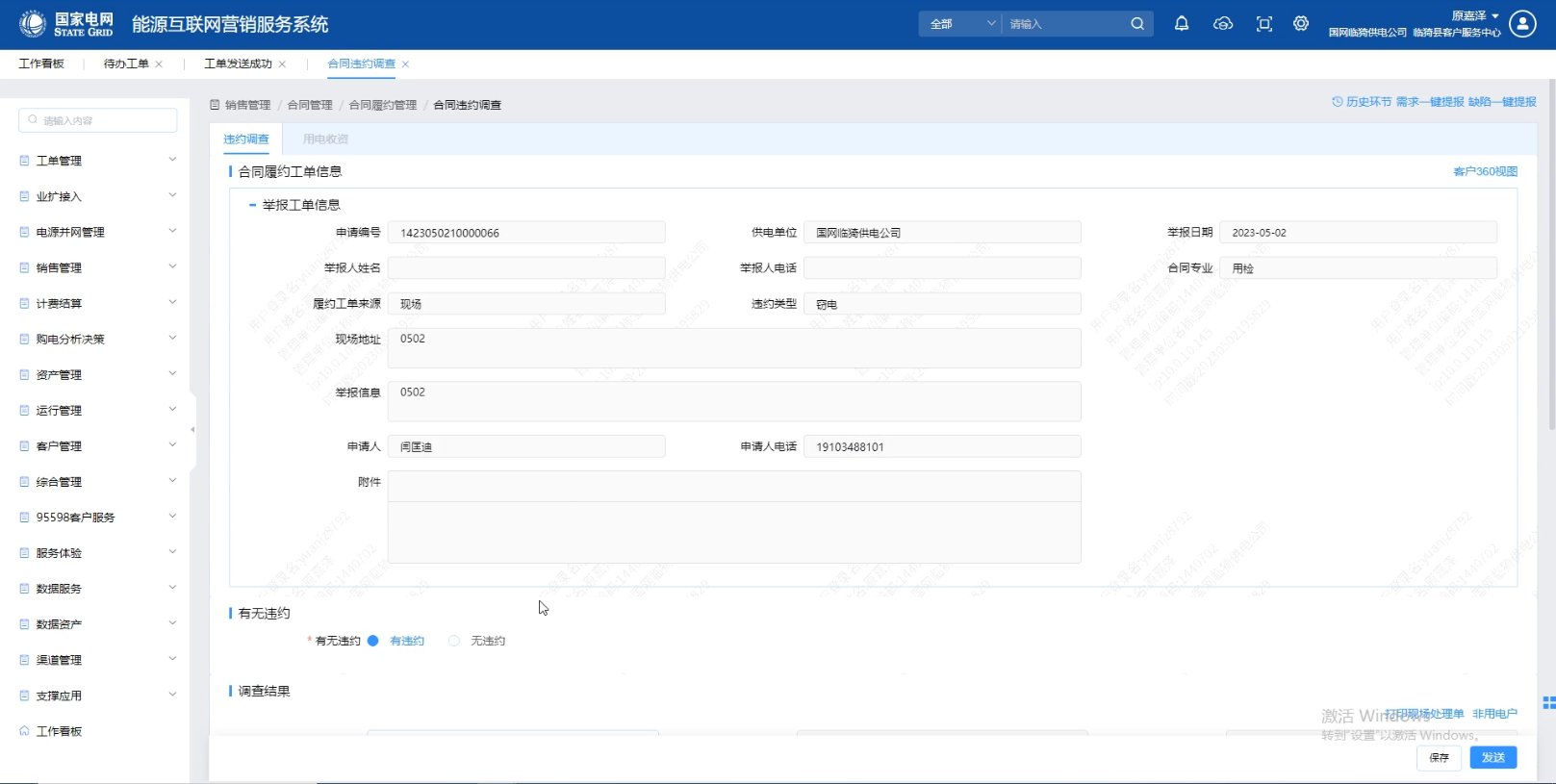The image size is (1556, 784).
Task: Click the user avatar icon
Action: [x=1522, y=24]
